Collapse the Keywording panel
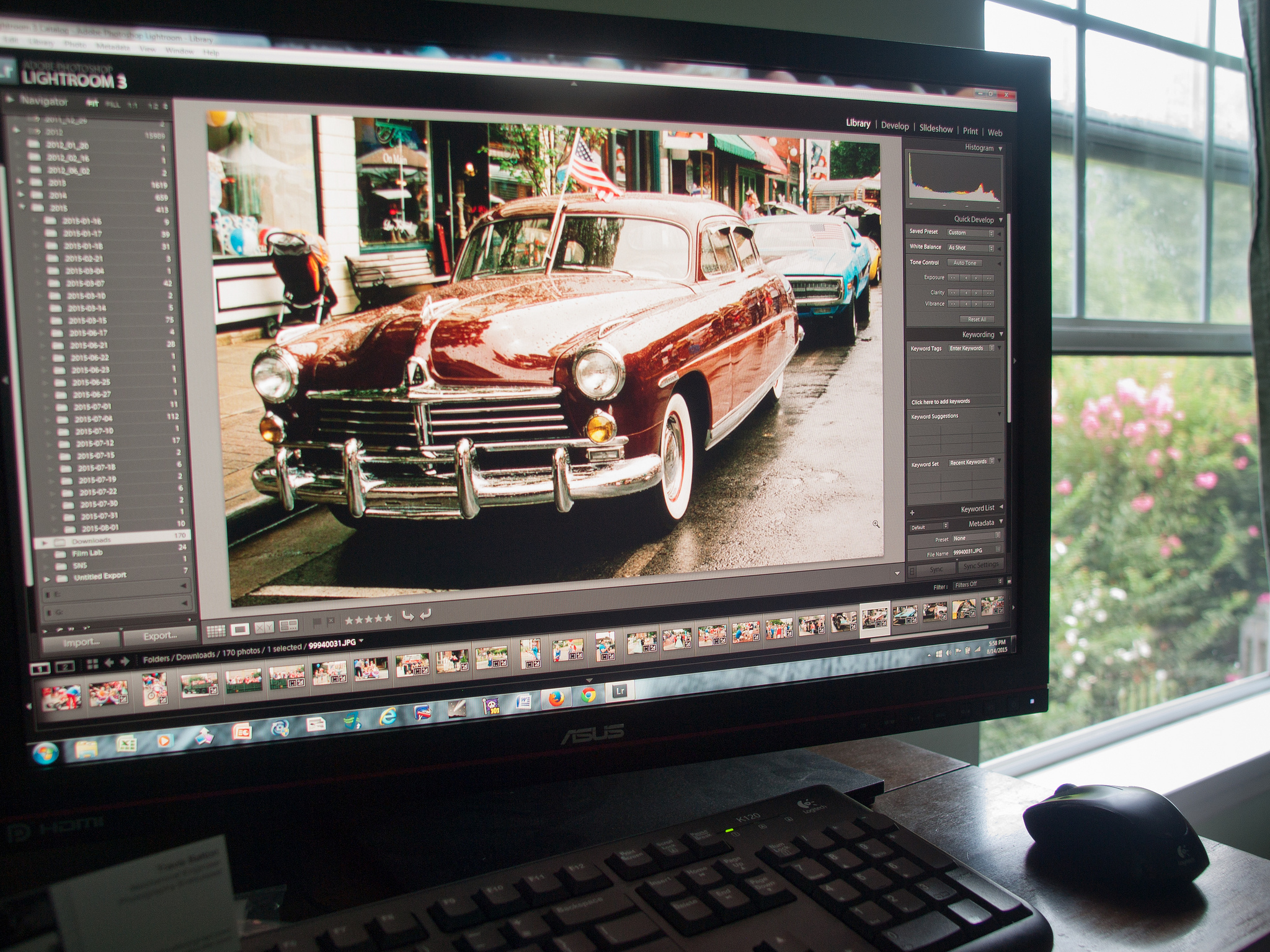 (x=1001, y=335)
